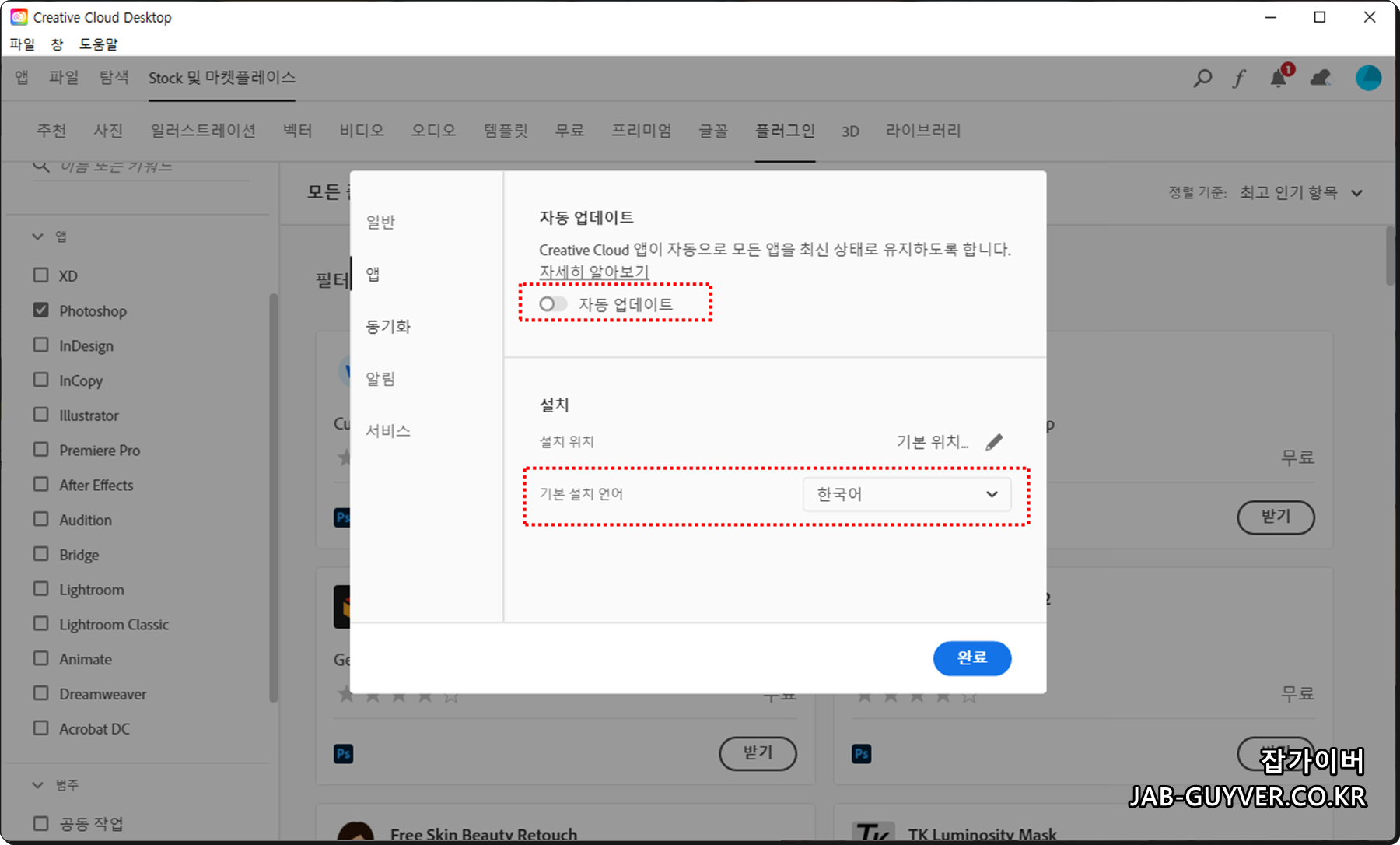Select the 글꼴 category tab
The image size is (1400, 845).
[713, 131]
